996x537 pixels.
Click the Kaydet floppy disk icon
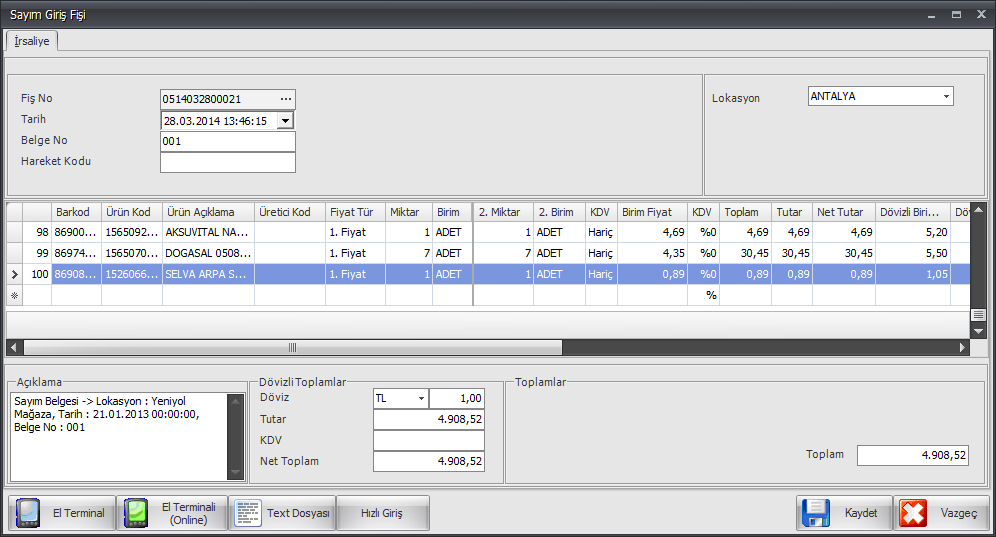pos(816,513)
